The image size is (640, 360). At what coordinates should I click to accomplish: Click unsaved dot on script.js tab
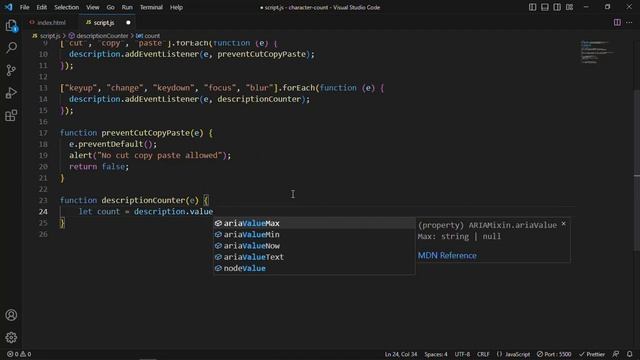pos(128,22)
